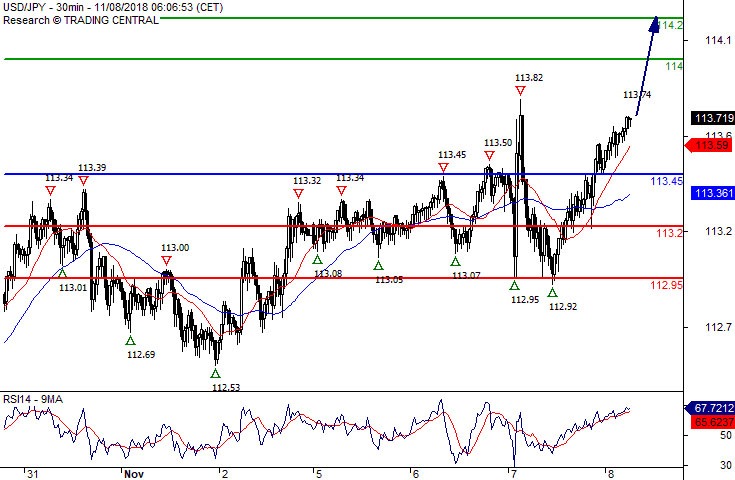Screen dimensions: 735x480
Task: Click the green triangle marker at 112.53 low
Action: (215, 374)
